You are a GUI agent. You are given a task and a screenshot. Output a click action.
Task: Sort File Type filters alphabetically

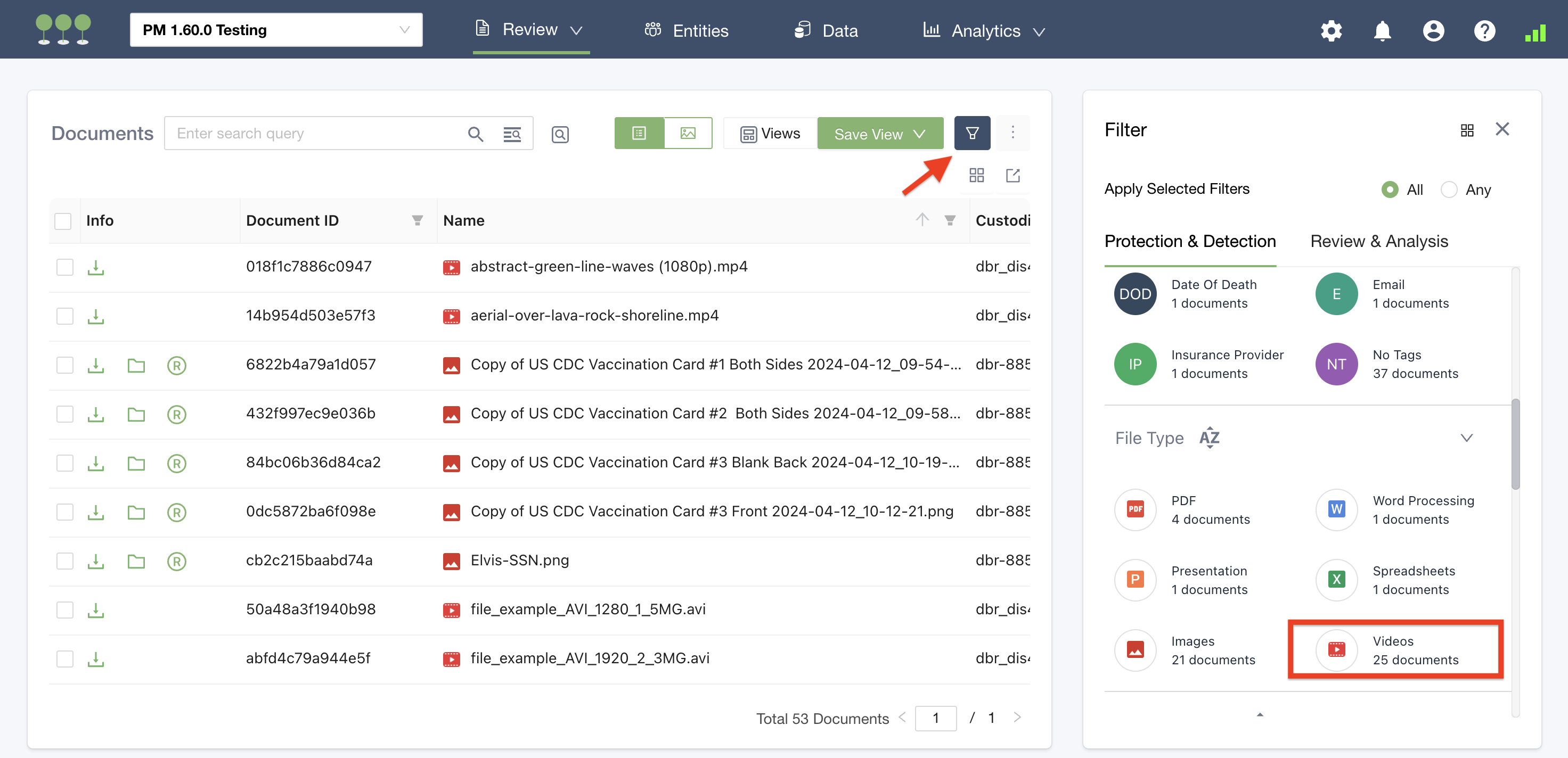(x=1209, y=438)
